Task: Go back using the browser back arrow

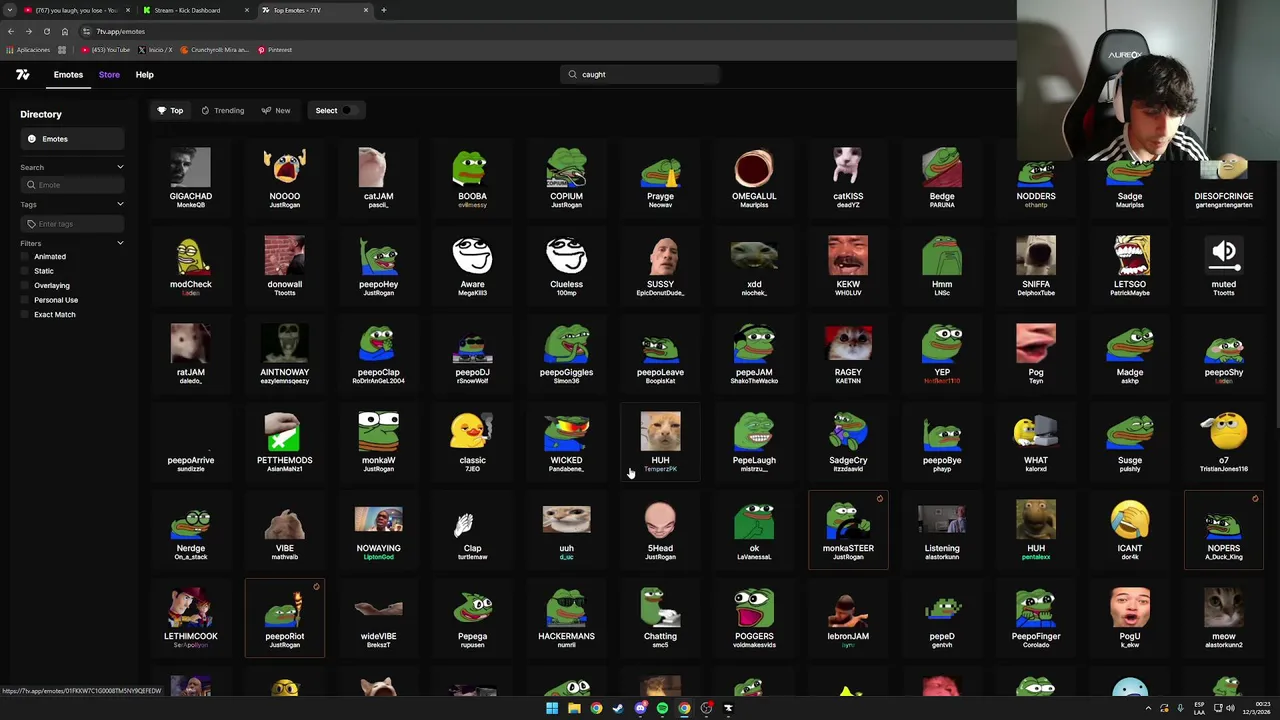Action: [x=11, y=31]
